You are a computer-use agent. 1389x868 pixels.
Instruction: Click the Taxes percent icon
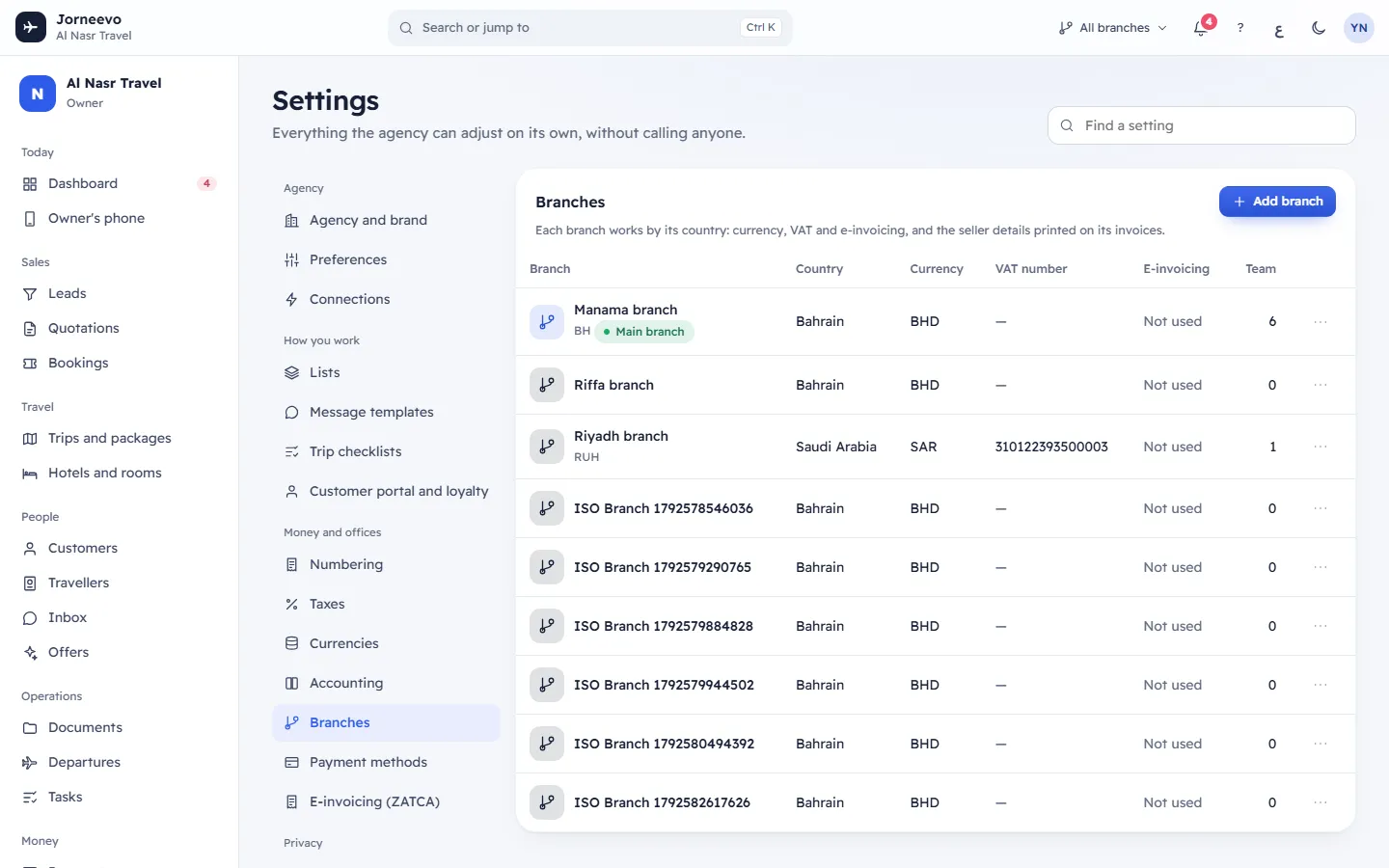click(x=291, y=605)
